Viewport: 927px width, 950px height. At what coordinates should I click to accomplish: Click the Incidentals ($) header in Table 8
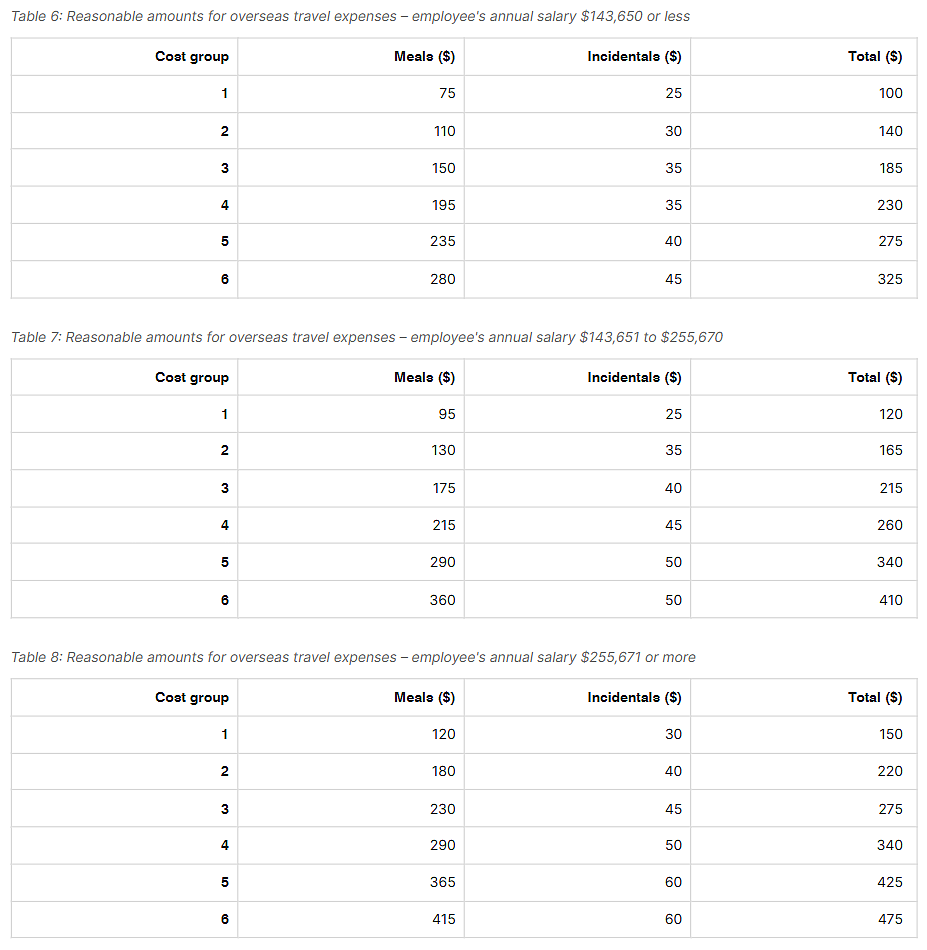coord(634,697)
